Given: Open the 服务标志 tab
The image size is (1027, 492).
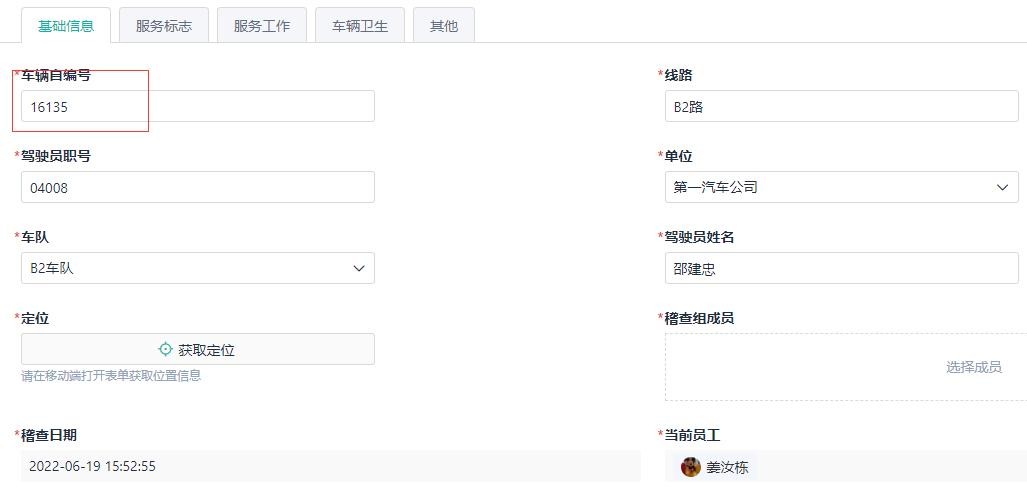Looking at the screenshot, I should [163, 26].
